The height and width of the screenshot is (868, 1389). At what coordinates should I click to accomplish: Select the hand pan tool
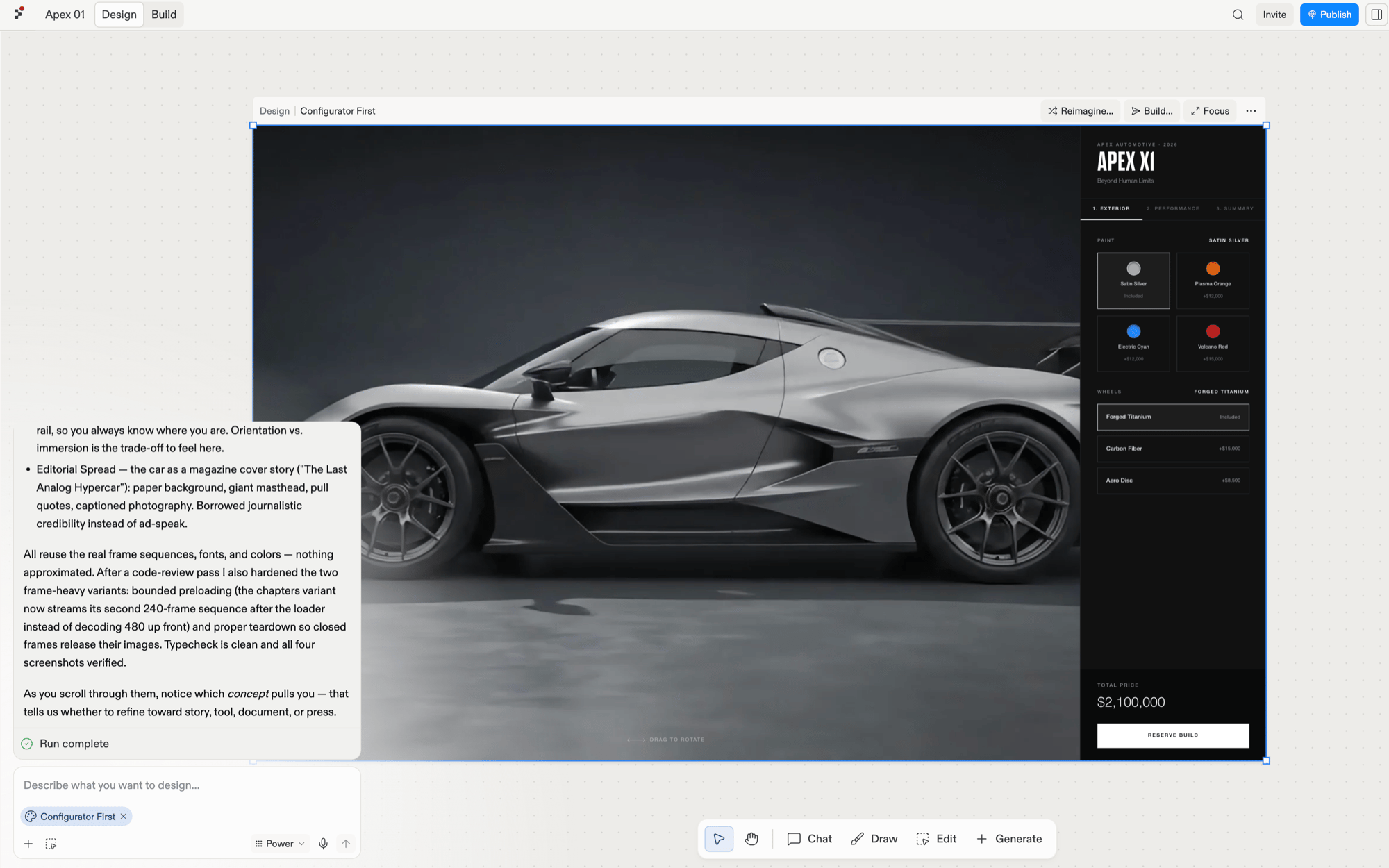point(751,839)
